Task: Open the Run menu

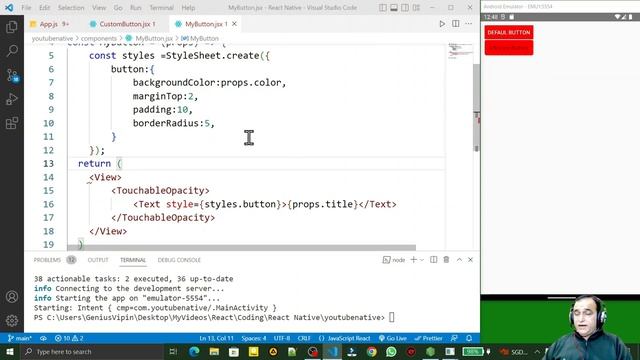Action: pyautogui.click(x=136, y=8)
